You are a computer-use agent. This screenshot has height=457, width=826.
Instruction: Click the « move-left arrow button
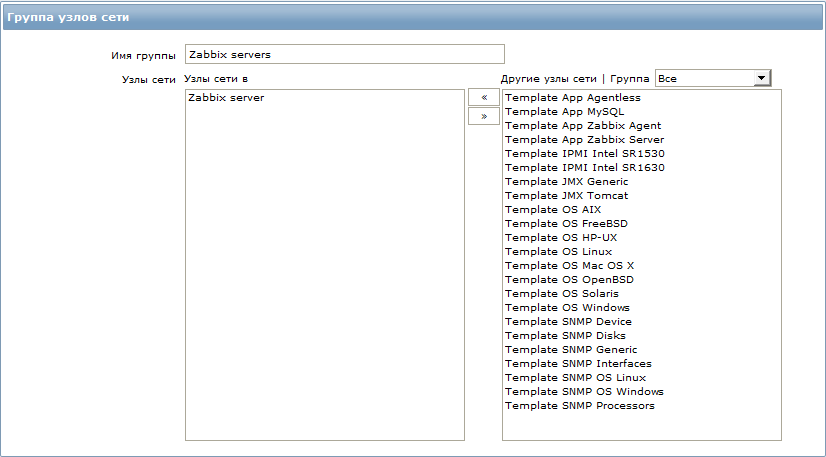(x=484, y=97)
